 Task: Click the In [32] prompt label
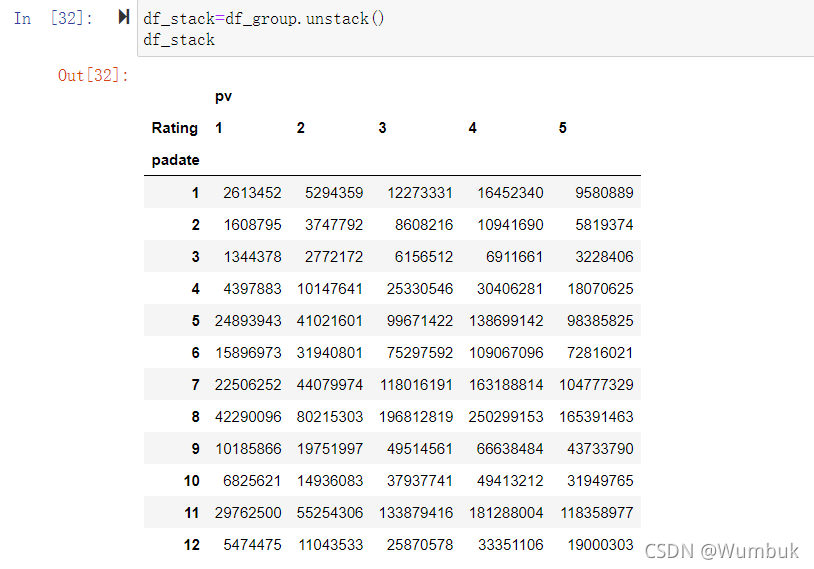click(53, 18)
